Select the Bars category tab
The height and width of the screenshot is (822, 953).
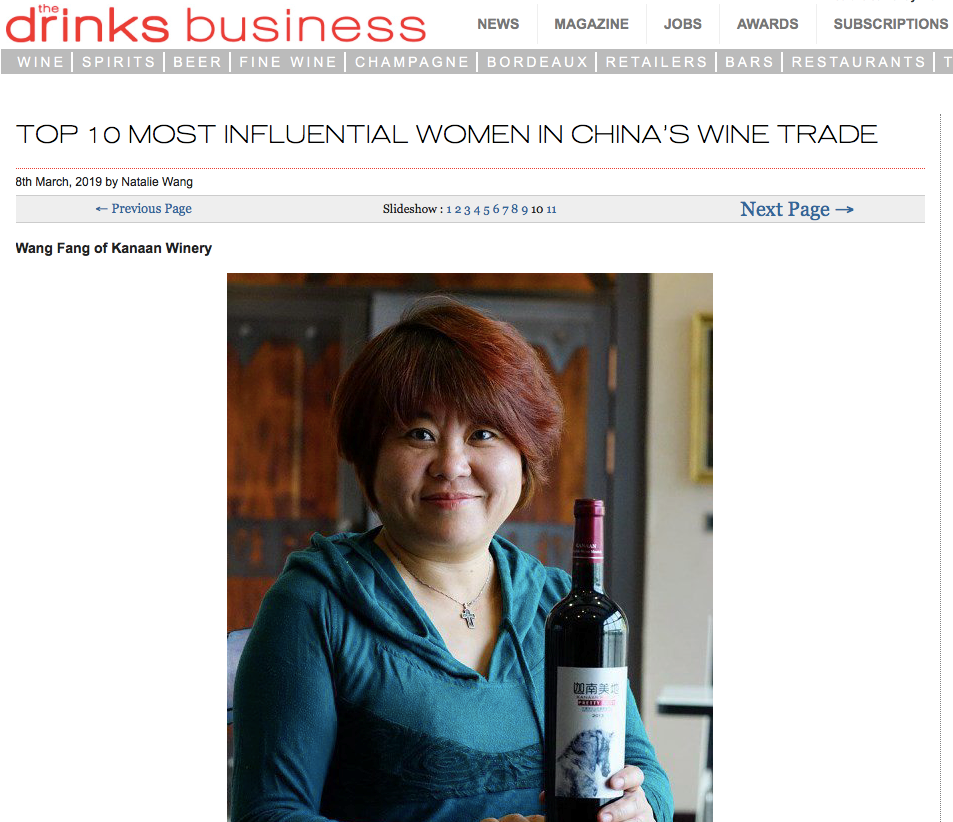(749, 62)
